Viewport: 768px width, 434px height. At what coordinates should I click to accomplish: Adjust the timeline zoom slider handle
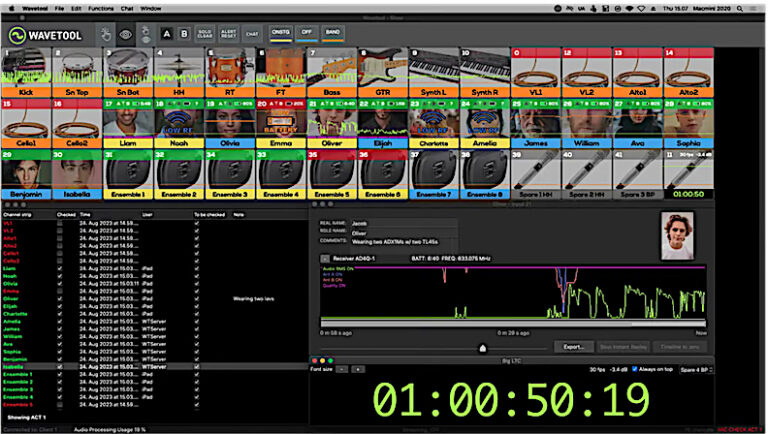click(x=482, y=348)
